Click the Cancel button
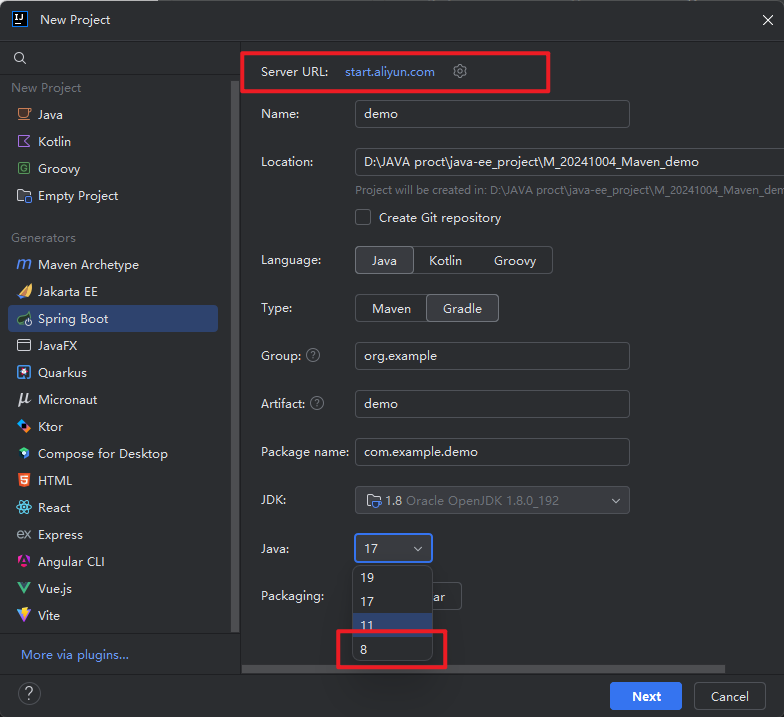 pos(730,696)
